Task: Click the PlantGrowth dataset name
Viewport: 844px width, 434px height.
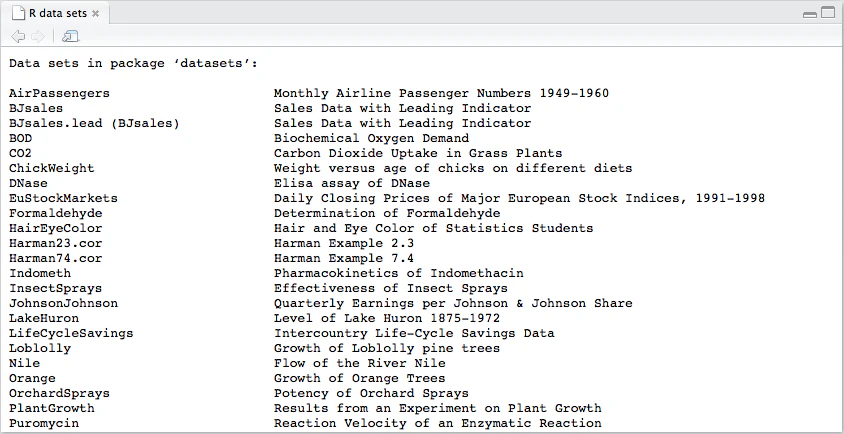Action: coord(52,408)
